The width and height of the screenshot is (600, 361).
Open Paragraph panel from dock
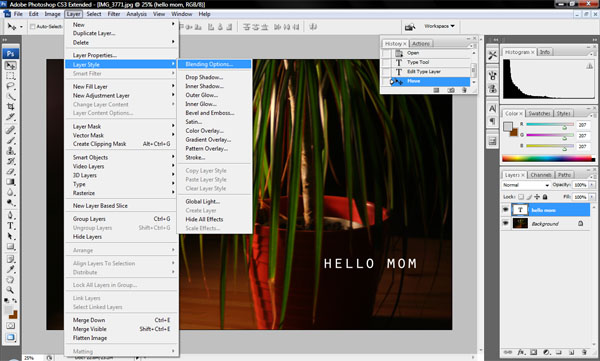(x=492, y=121)
